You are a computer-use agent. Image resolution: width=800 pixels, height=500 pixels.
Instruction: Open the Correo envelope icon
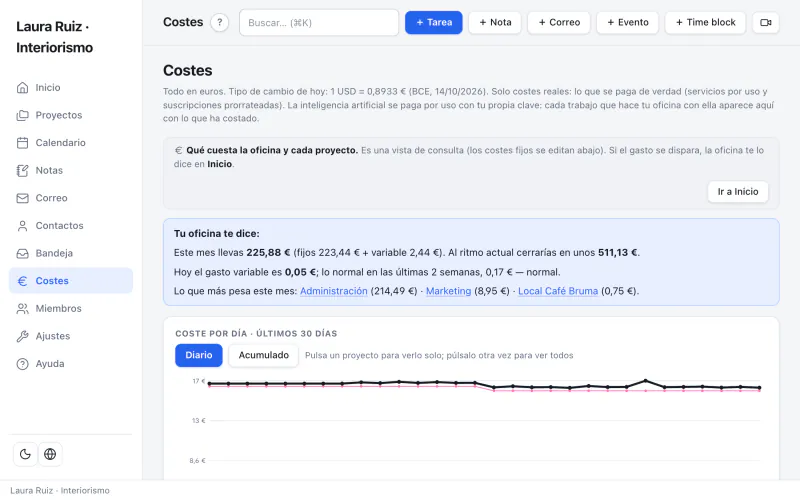point(22,198)
